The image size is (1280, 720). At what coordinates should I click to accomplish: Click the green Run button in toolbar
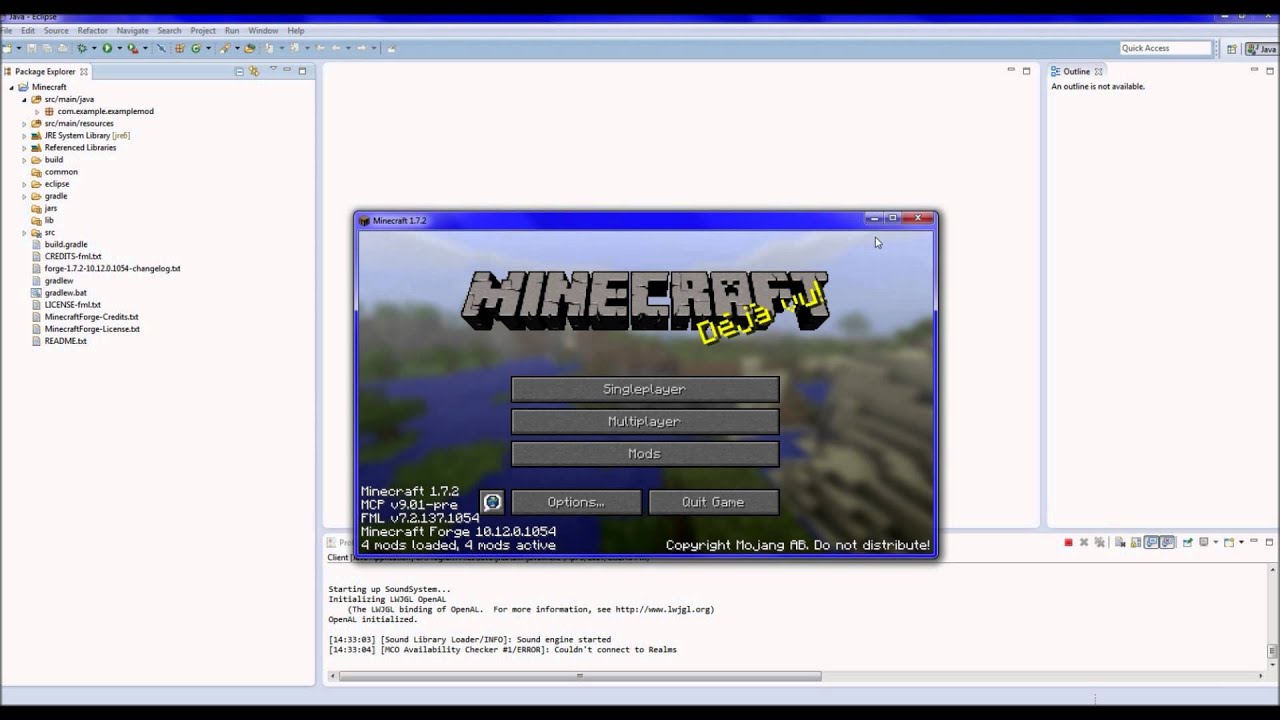click(107, 48)
